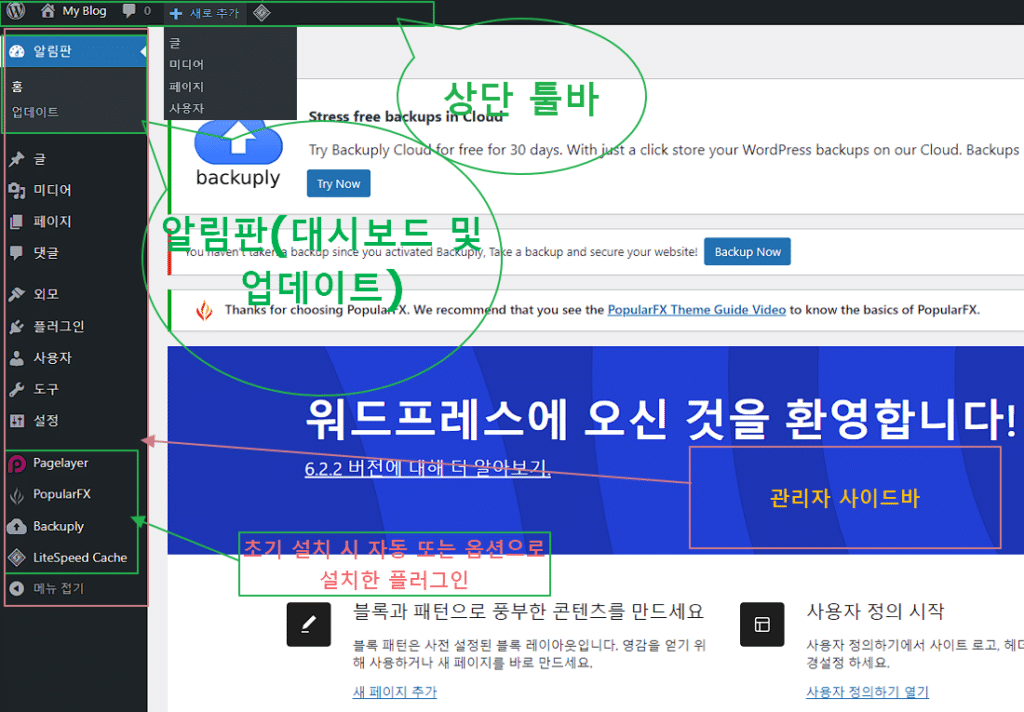Open the 외모 appearance menu label

pyautogui.click(x=46, y=294)
